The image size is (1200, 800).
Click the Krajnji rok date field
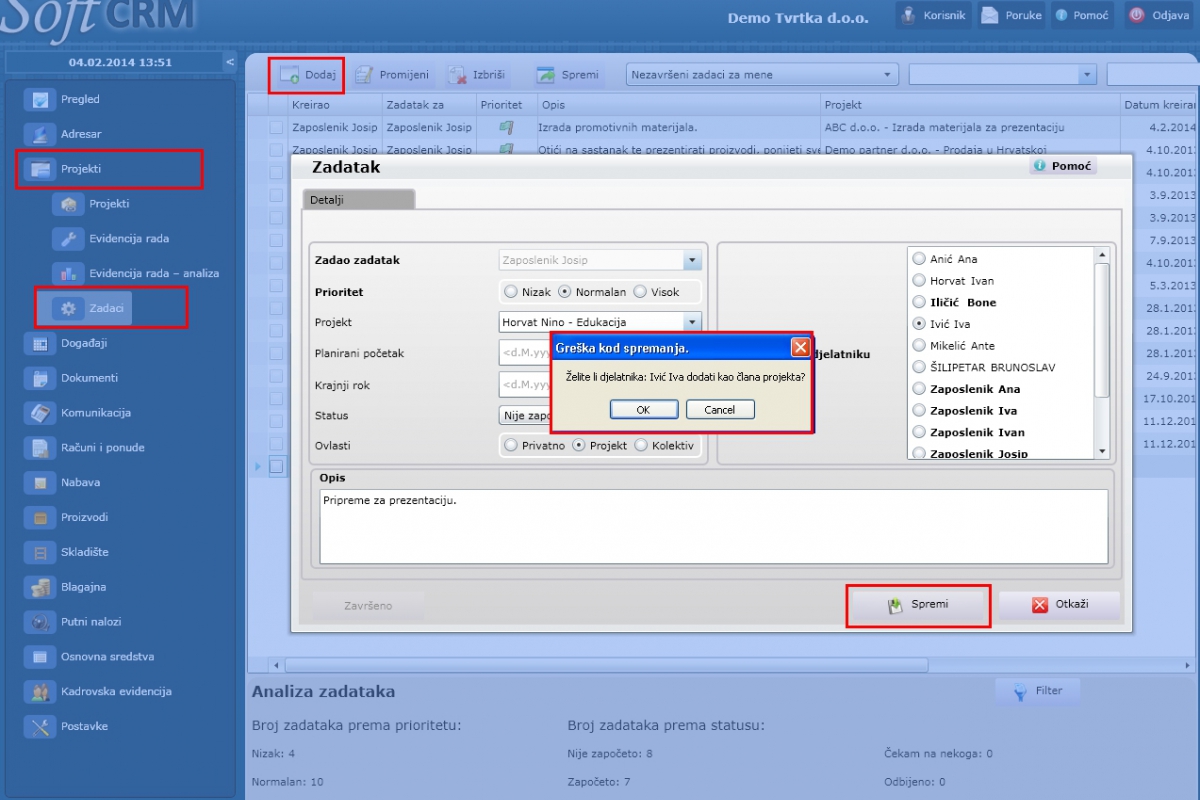click(524, 384)
